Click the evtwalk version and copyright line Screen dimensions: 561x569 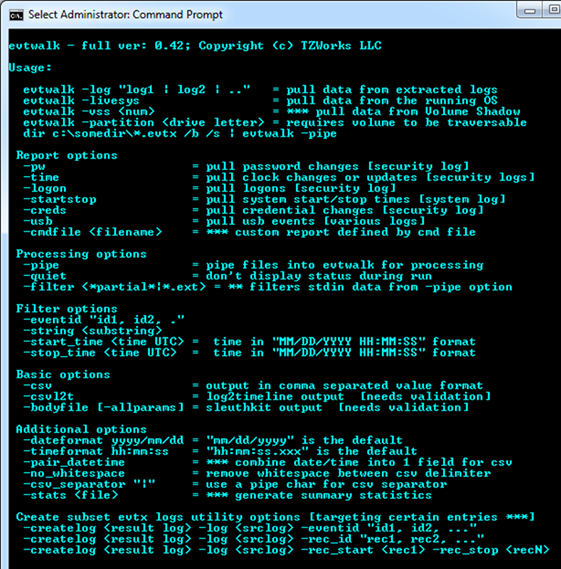coord(195,46)
